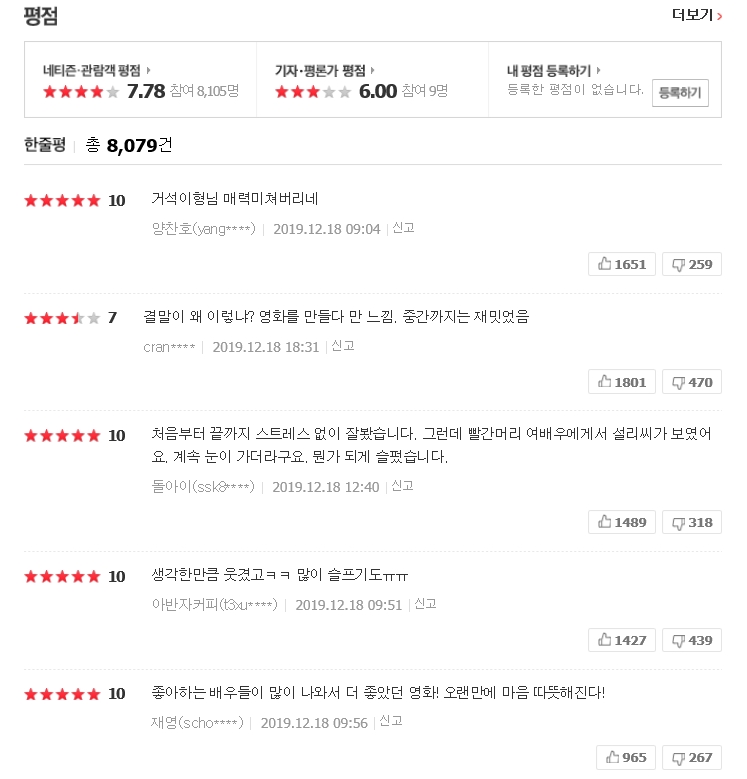Dislike 재영 review with 267 thumbs down

692,757
